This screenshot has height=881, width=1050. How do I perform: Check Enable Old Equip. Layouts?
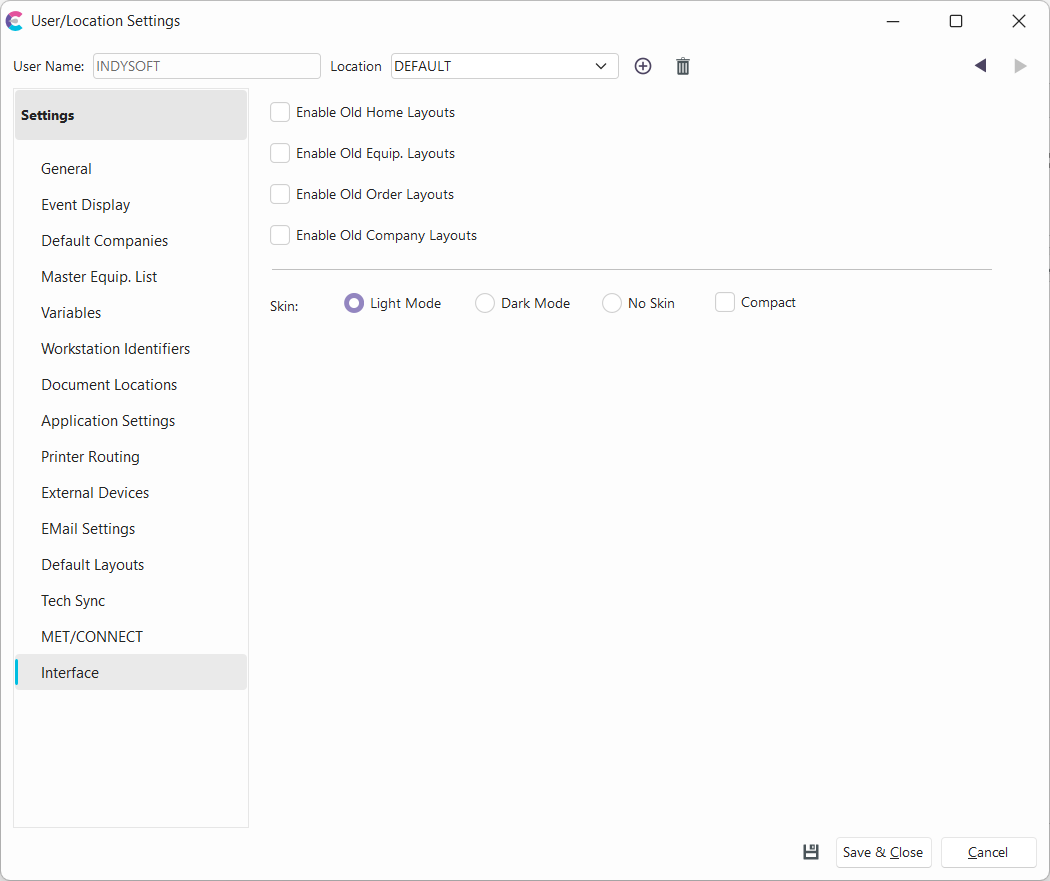(x=280, y=154)
